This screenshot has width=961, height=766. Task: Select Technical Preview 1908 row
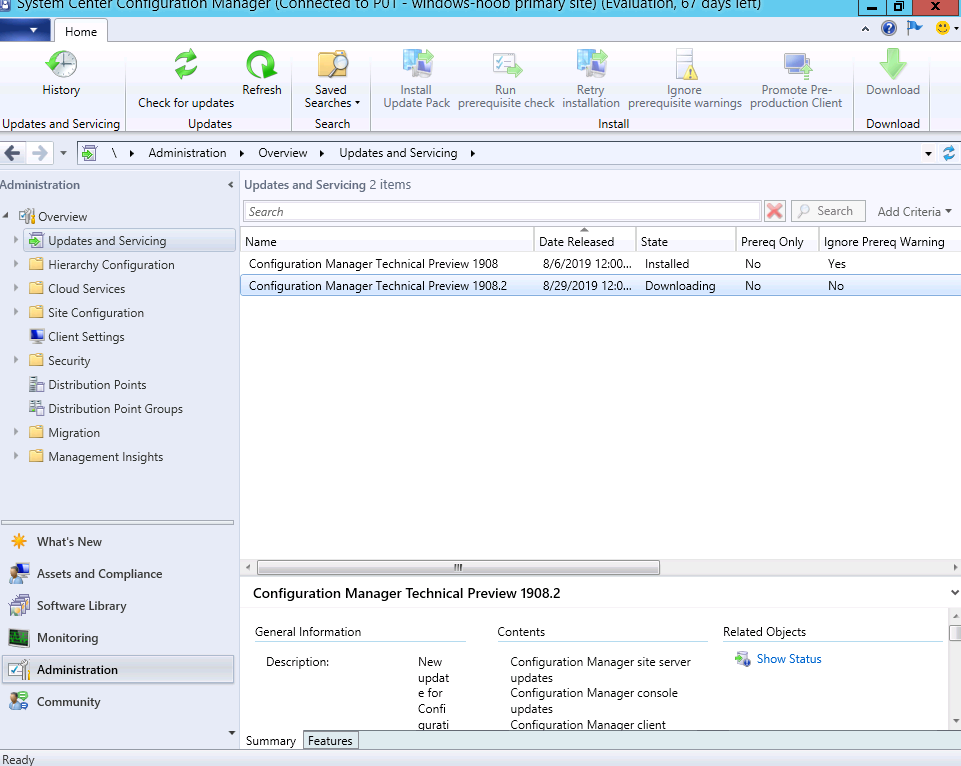tap(601, 264)
